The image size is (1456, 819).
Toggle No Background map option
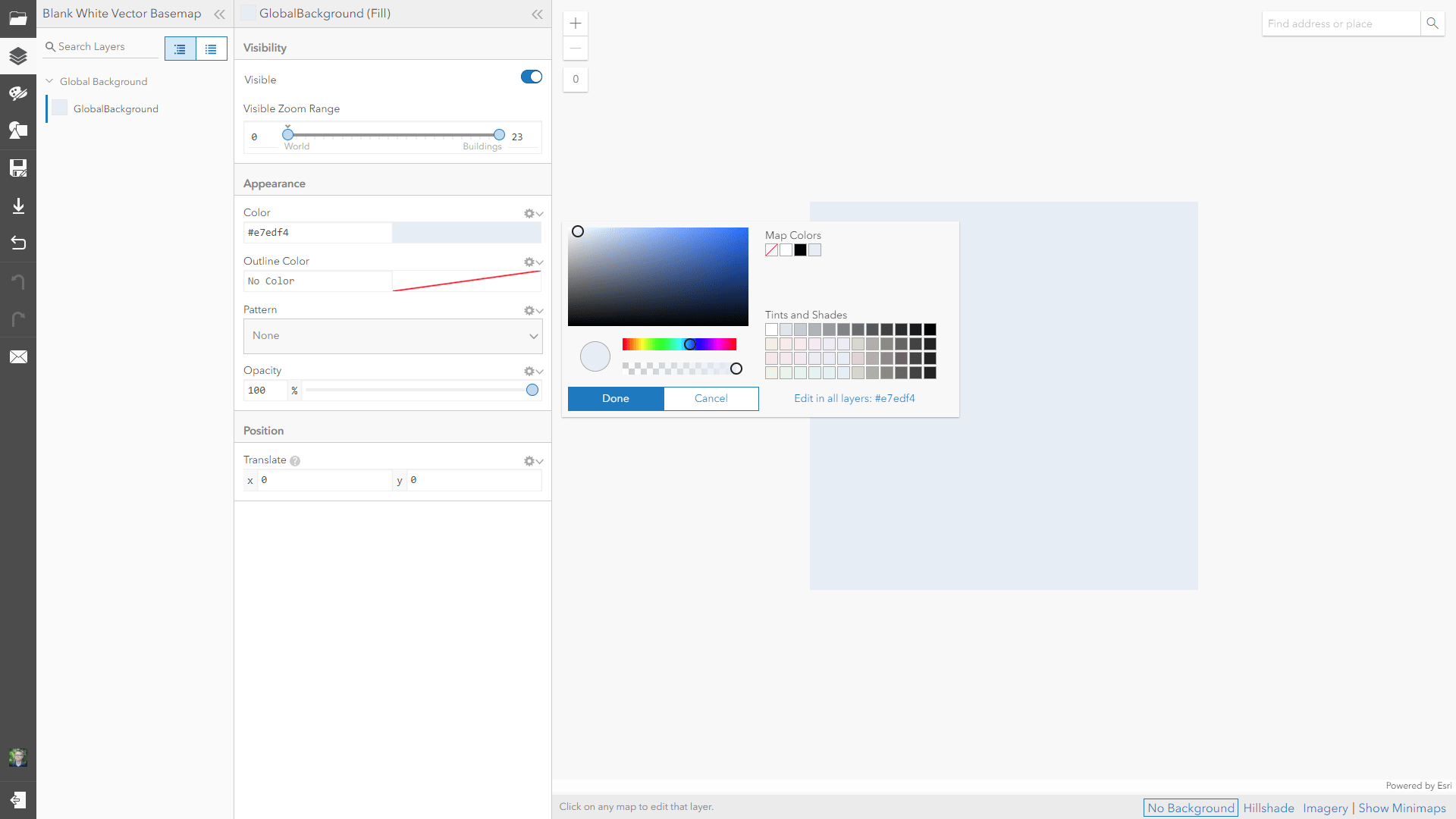[1191, 808]
